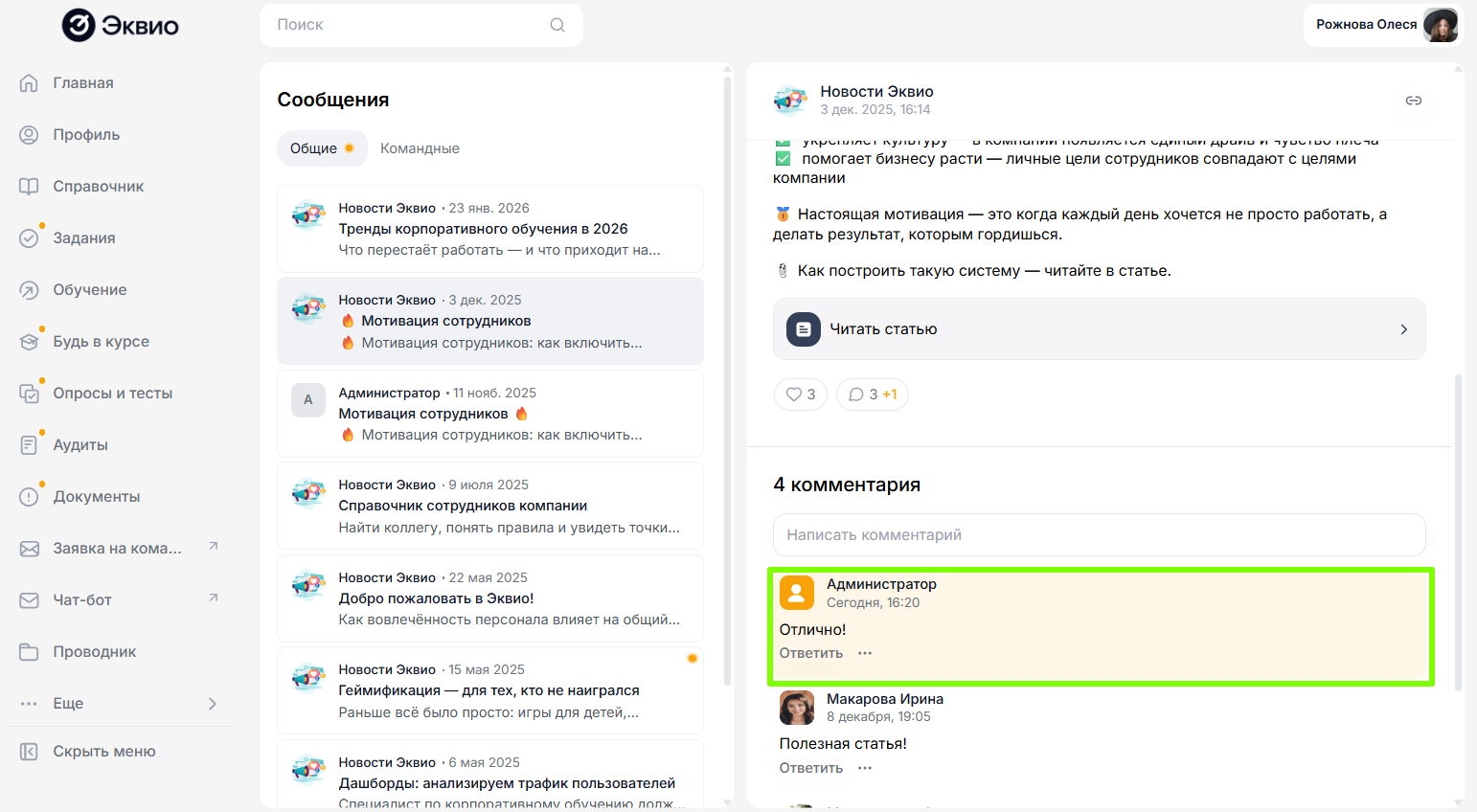This screenshot has width=1477, height=812.
Task: Open external link arrow beside Чат-бот
Action: [214, 598]
